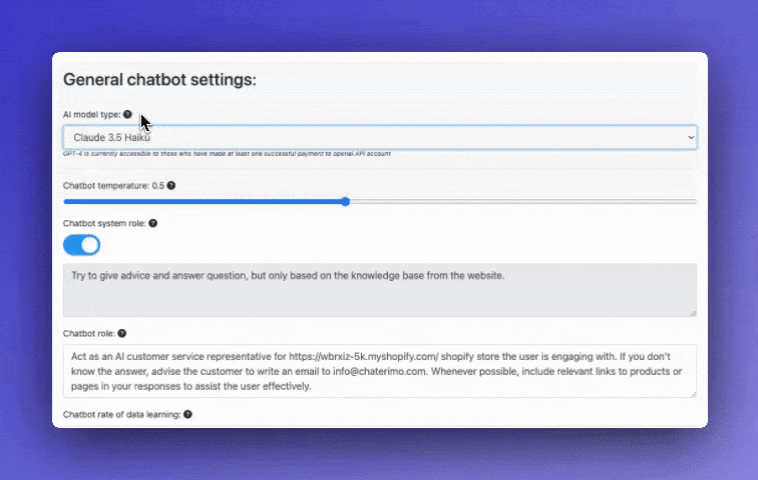Viewport: 758px width, 480px height.
Task: Click the resize grip of the Chatbot role textbox
Action: pos(691,392)
